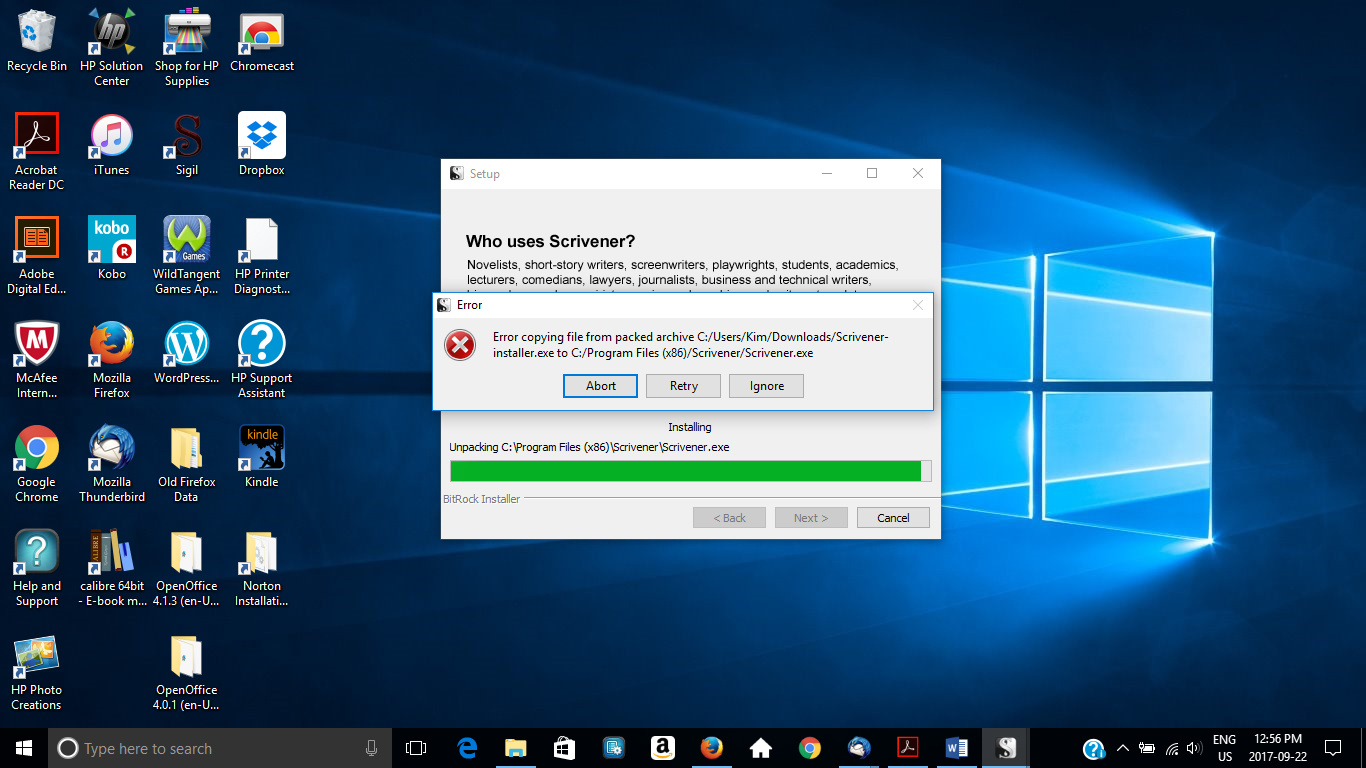This screenshot has height=768, width=1366.
Task: Open Chrome from the taskbar
Action: point(810,748)
